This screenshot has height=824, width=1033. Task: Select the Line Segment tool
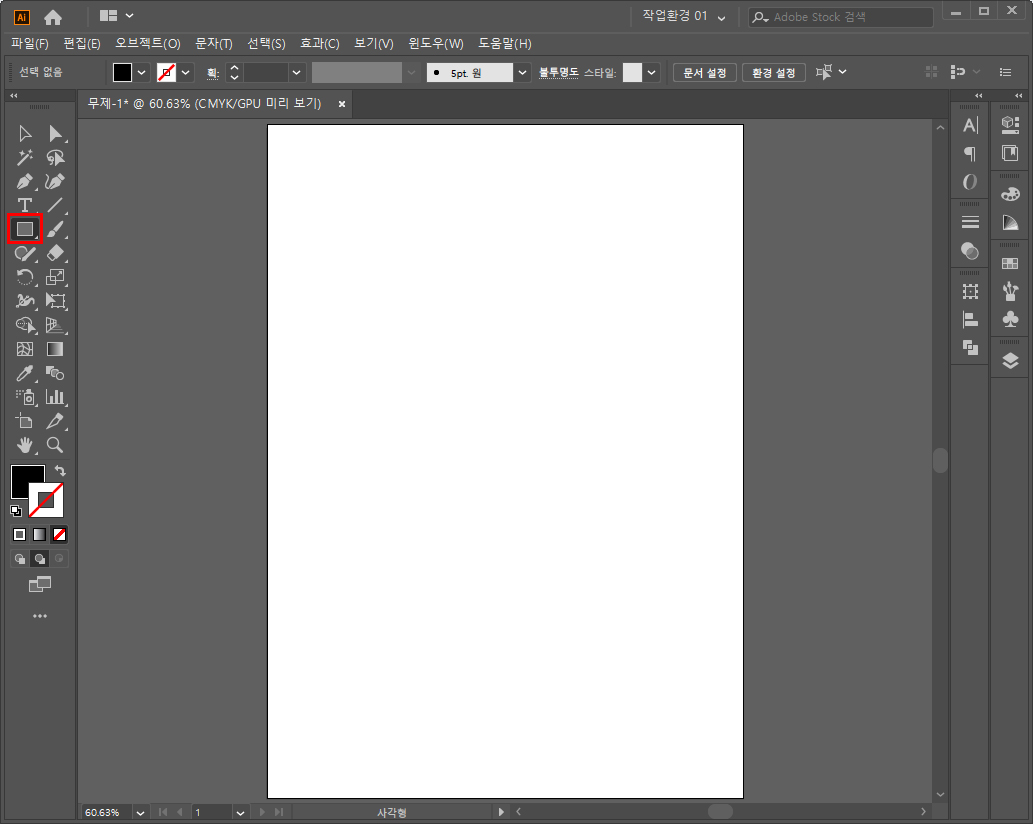[x=55, y=205]
